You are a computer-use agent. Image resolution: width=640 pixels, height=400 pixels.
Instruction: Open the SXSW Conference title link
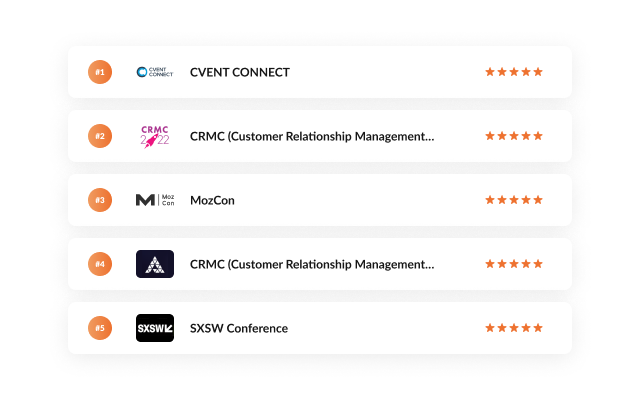[x=239, y=328]
